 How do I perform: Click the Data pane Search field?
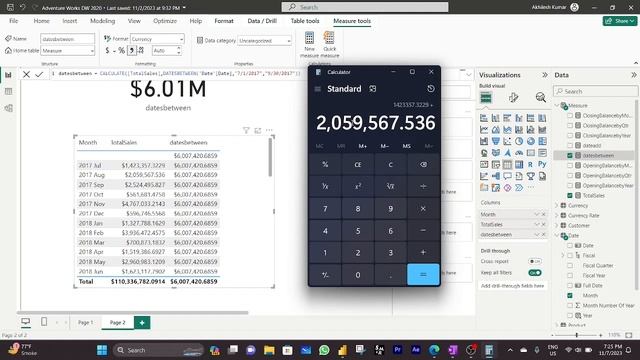(x=596, y=91)
